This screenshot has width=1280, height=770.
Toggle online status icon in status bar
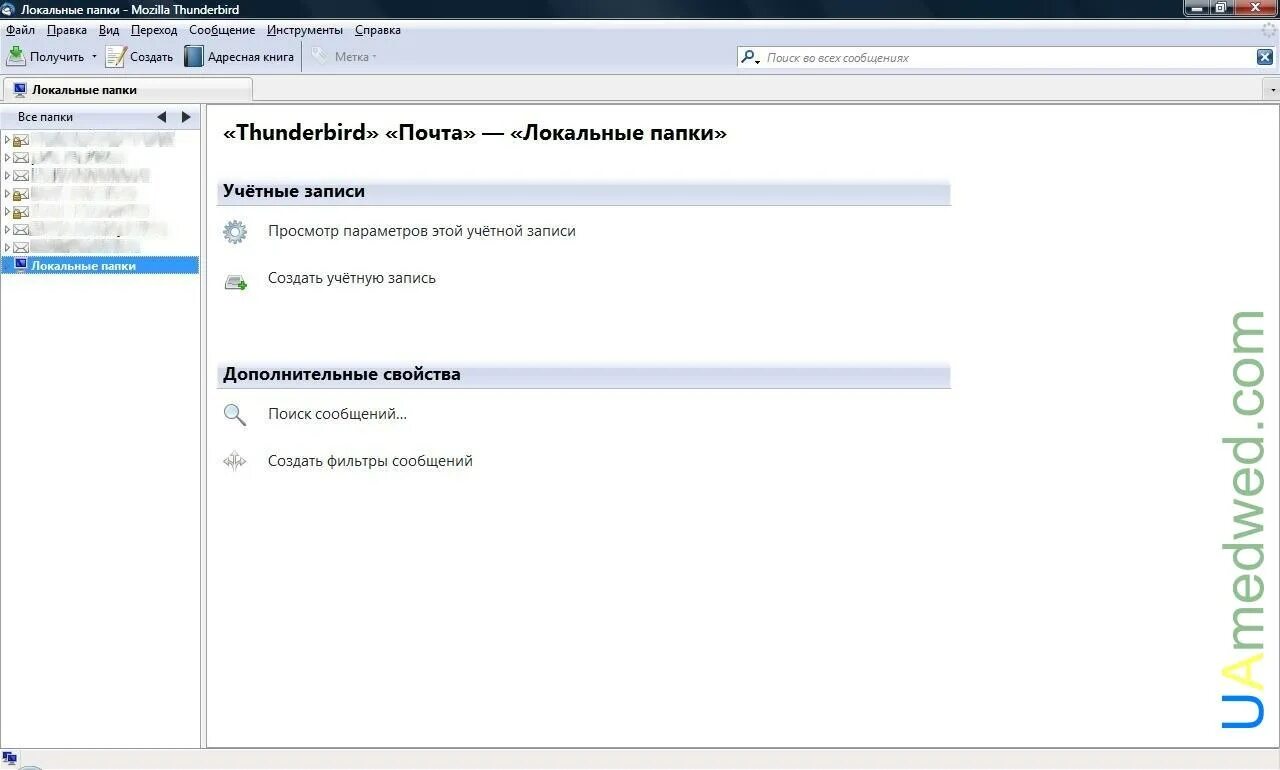click(x=10, y=758)
